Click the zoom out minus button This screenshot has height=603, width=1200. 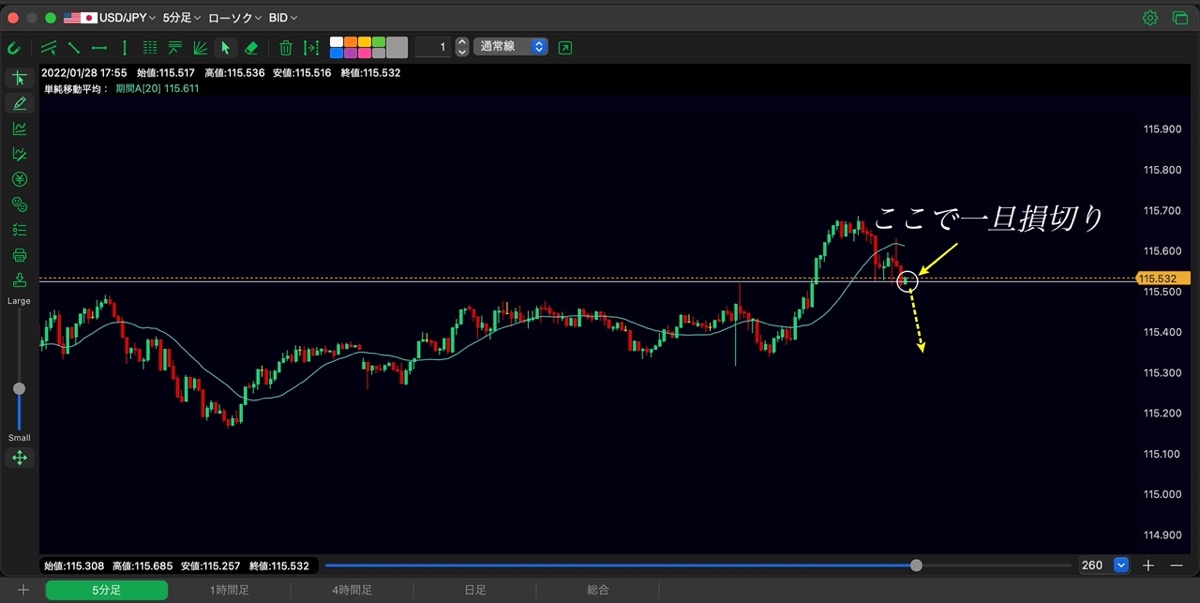tap(1176, 565)
